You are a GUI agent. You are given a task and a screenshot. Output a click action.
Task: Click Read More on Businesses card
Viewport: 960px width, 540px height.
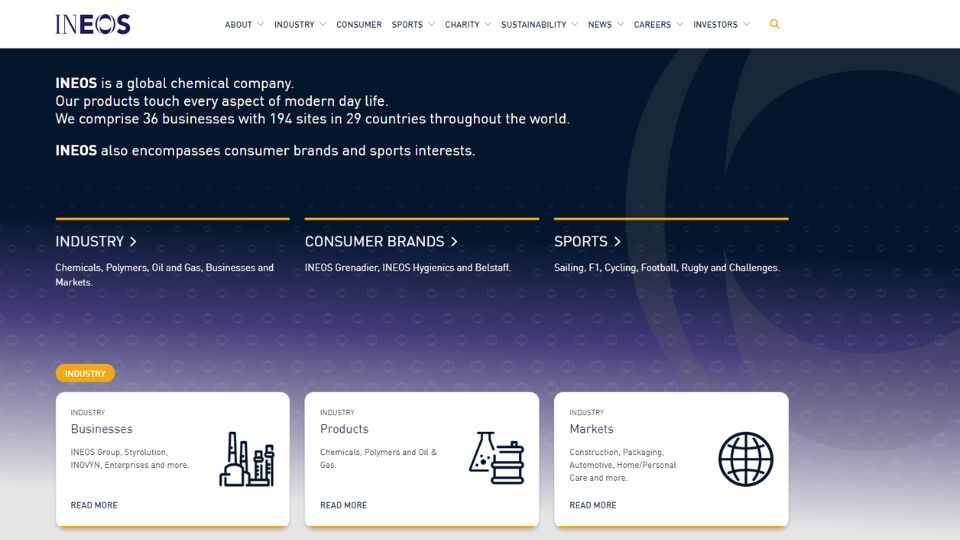(94, 505)
